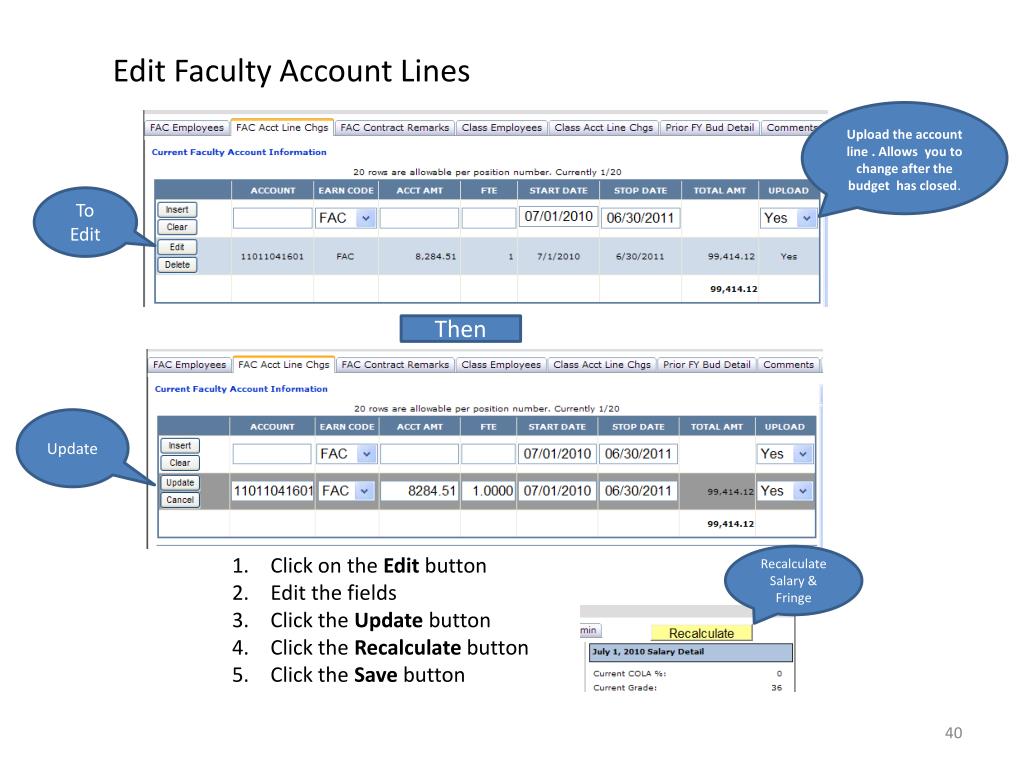The height and width of the screenshot is (768, 1024).
Task: Expand Upload Yes dropdown in bottom edited row
Action: point(803,491)
